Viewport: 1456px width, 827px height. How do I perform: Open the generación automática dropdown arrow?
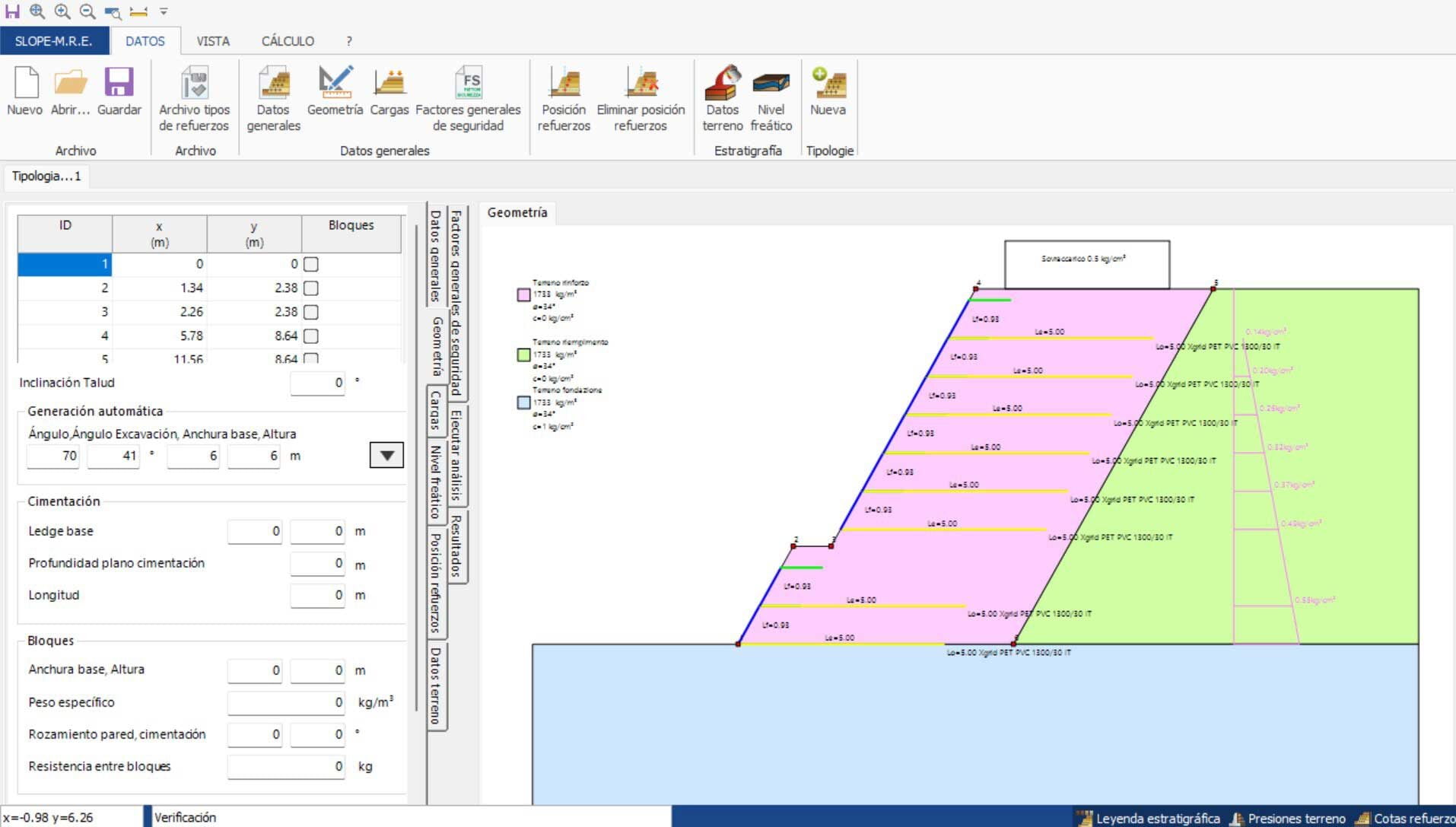(x=386, y=456)
